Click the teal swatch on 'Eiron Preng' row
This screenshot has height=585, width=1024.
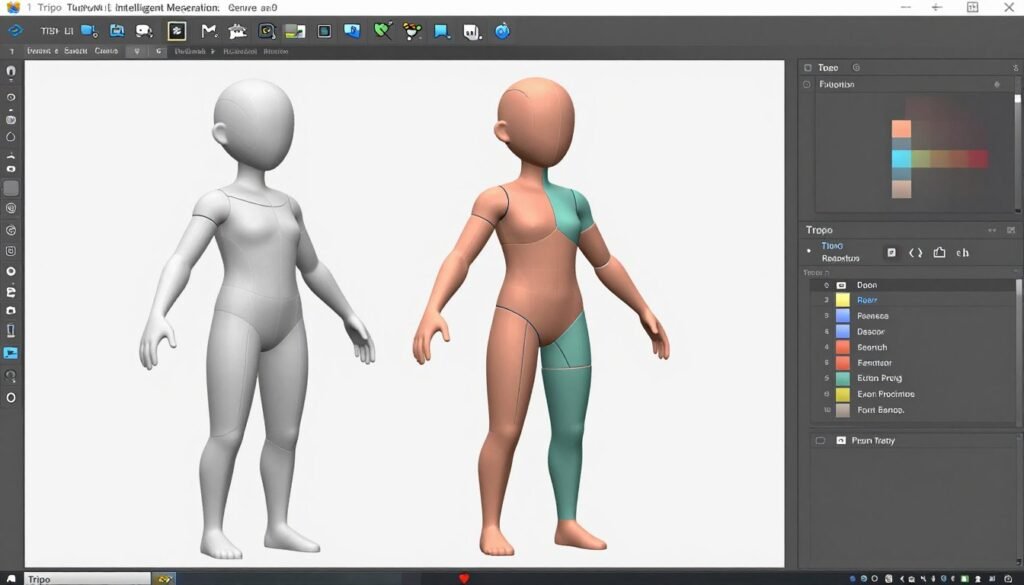[x=843, y=379]
